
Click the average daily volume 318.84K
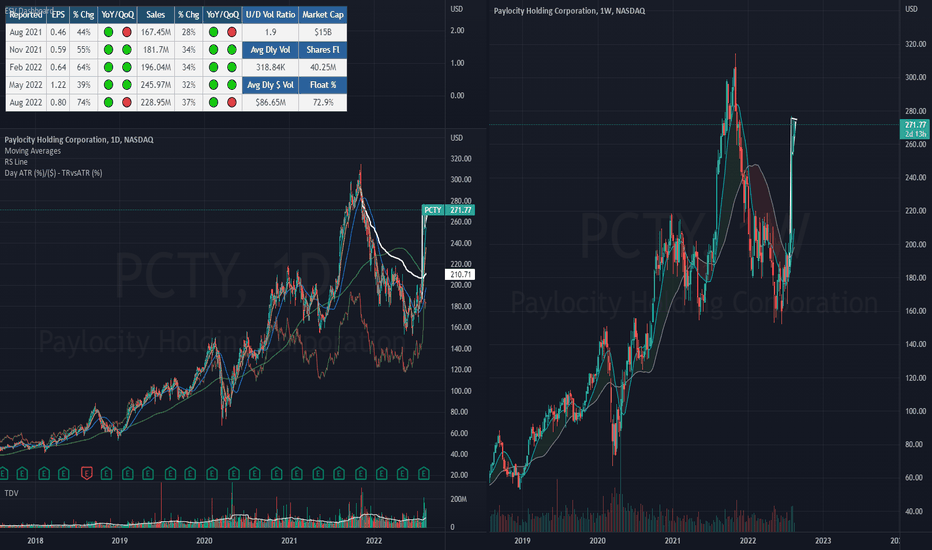270,67
